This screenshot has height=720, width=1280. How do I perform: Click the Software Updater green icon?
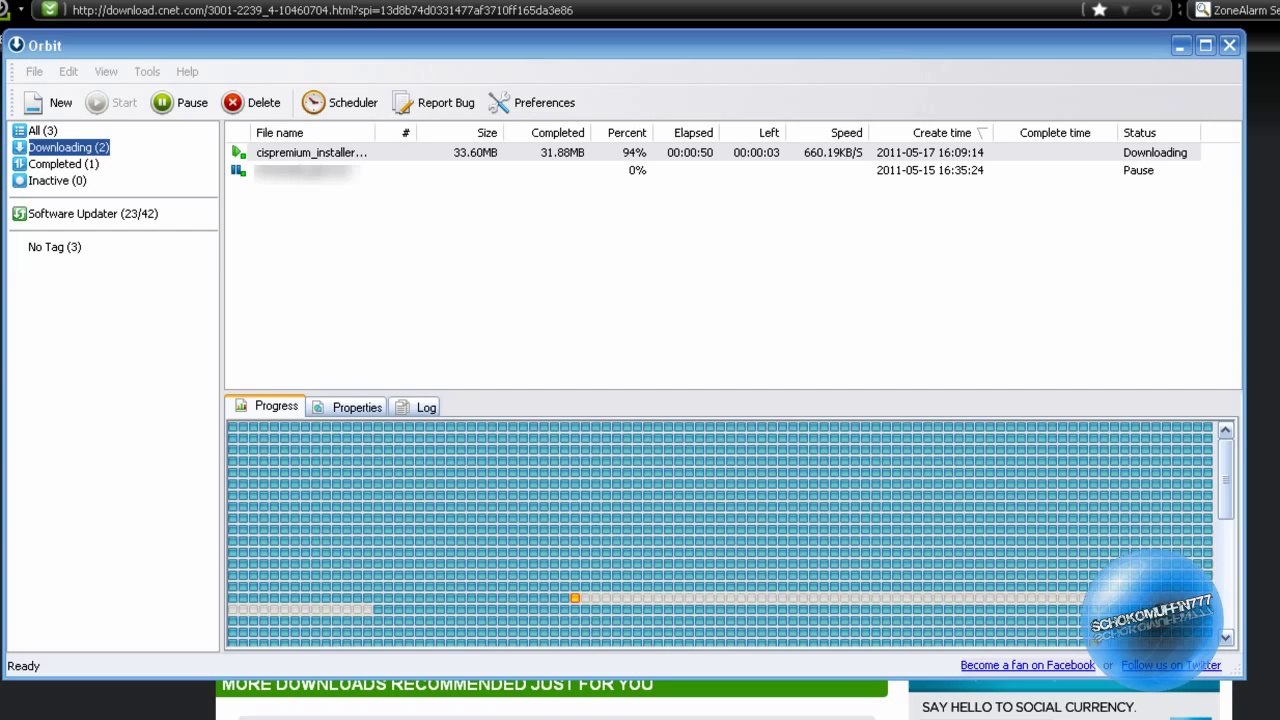(x=19, y=214)
